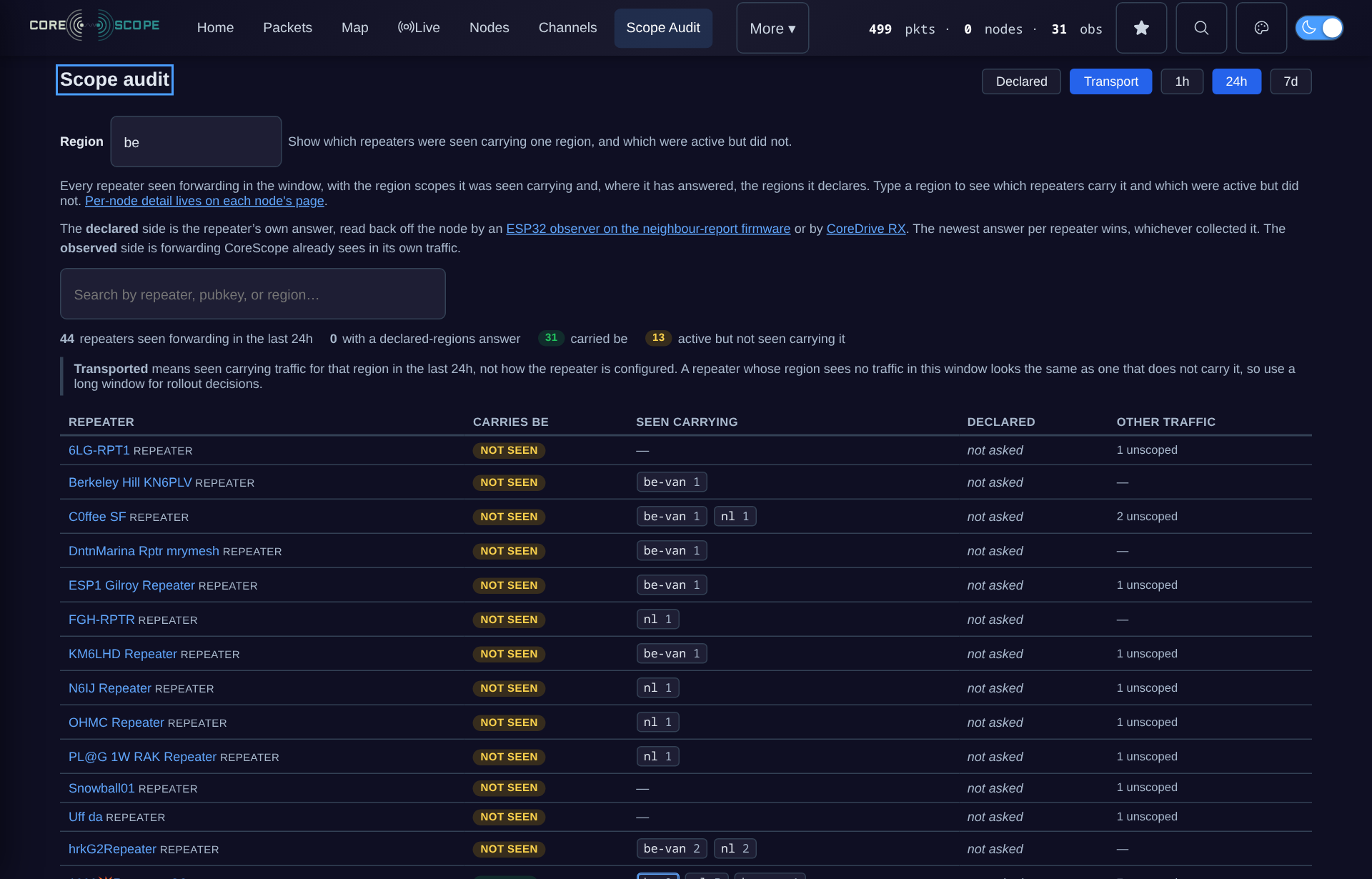Open the 6LG-RPT1 repeater
The width and height of the screenshot is (1372, 879).
tap(99, 450)
